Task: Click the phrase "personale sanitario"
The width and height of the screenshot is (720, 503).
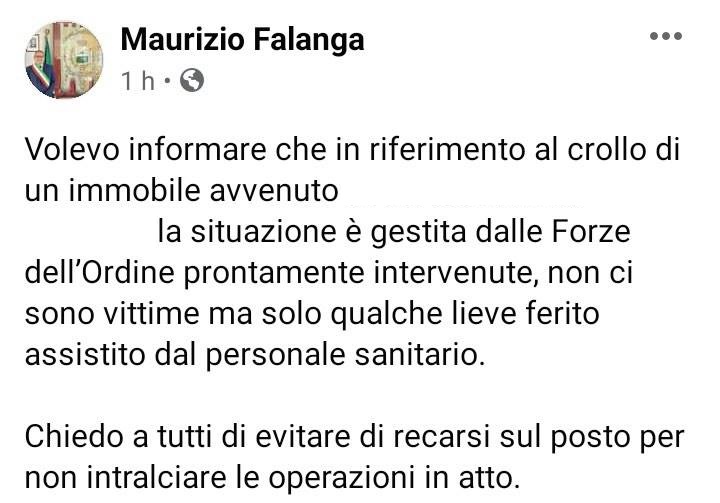Action: (x=345, y=356)
